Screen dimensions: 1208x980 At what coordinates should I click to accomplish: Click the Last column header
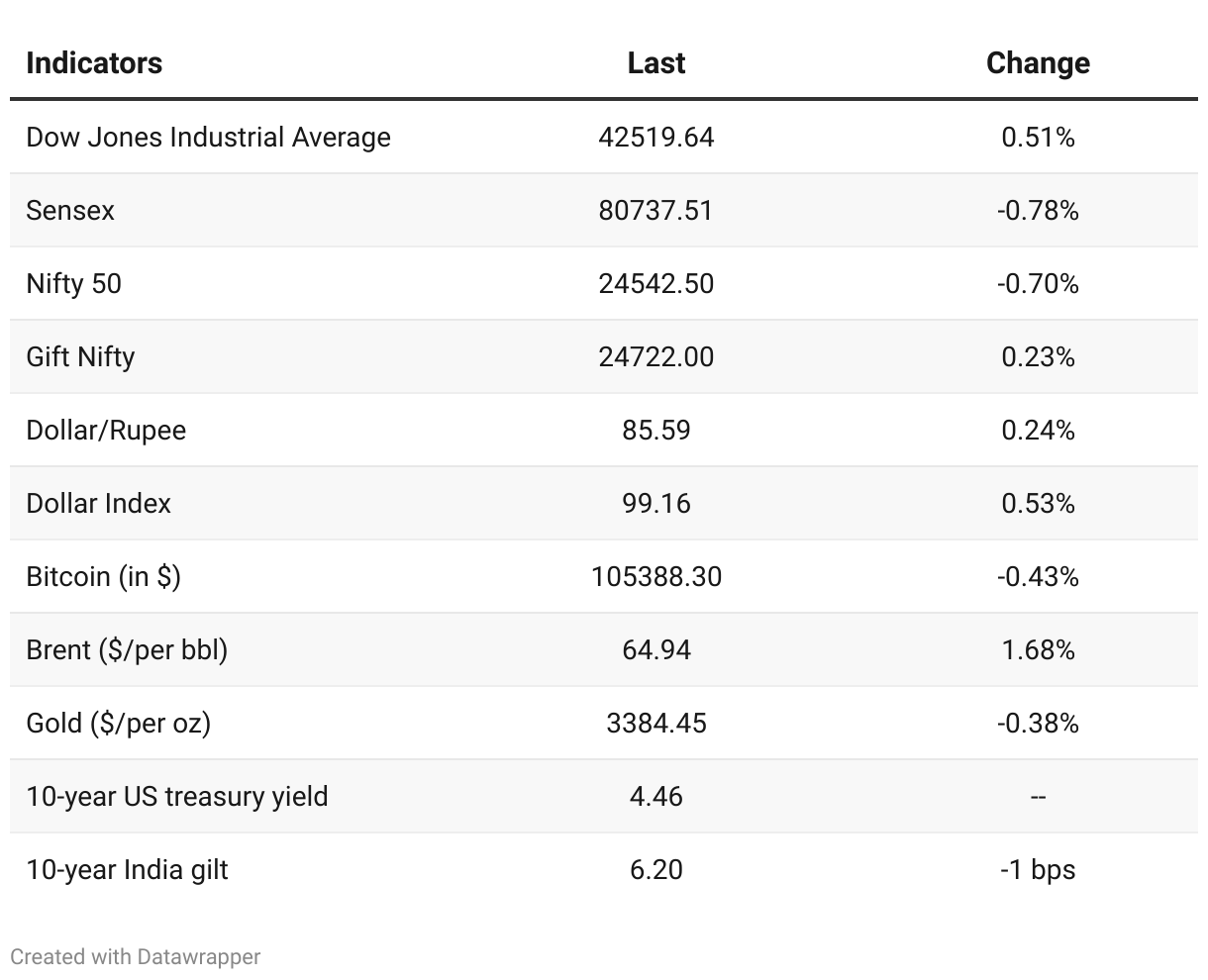coord(655,63)
